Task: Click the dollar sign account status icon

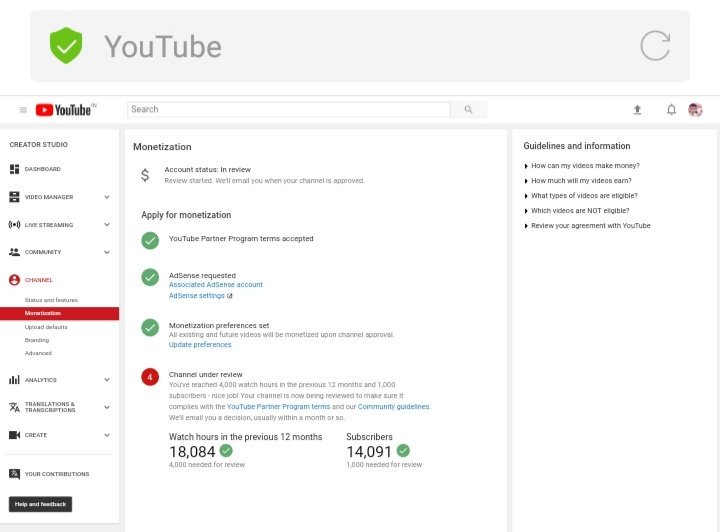Action: click(145, 175)
